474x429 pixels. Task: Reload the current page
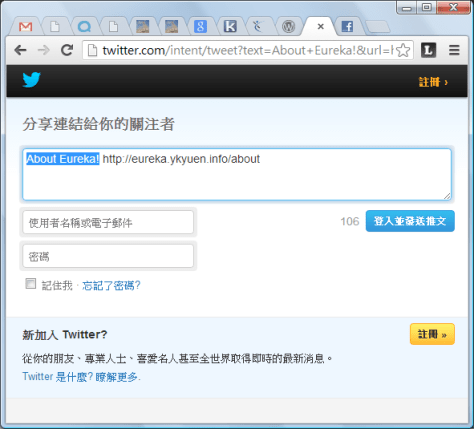(x=67, y=50)
